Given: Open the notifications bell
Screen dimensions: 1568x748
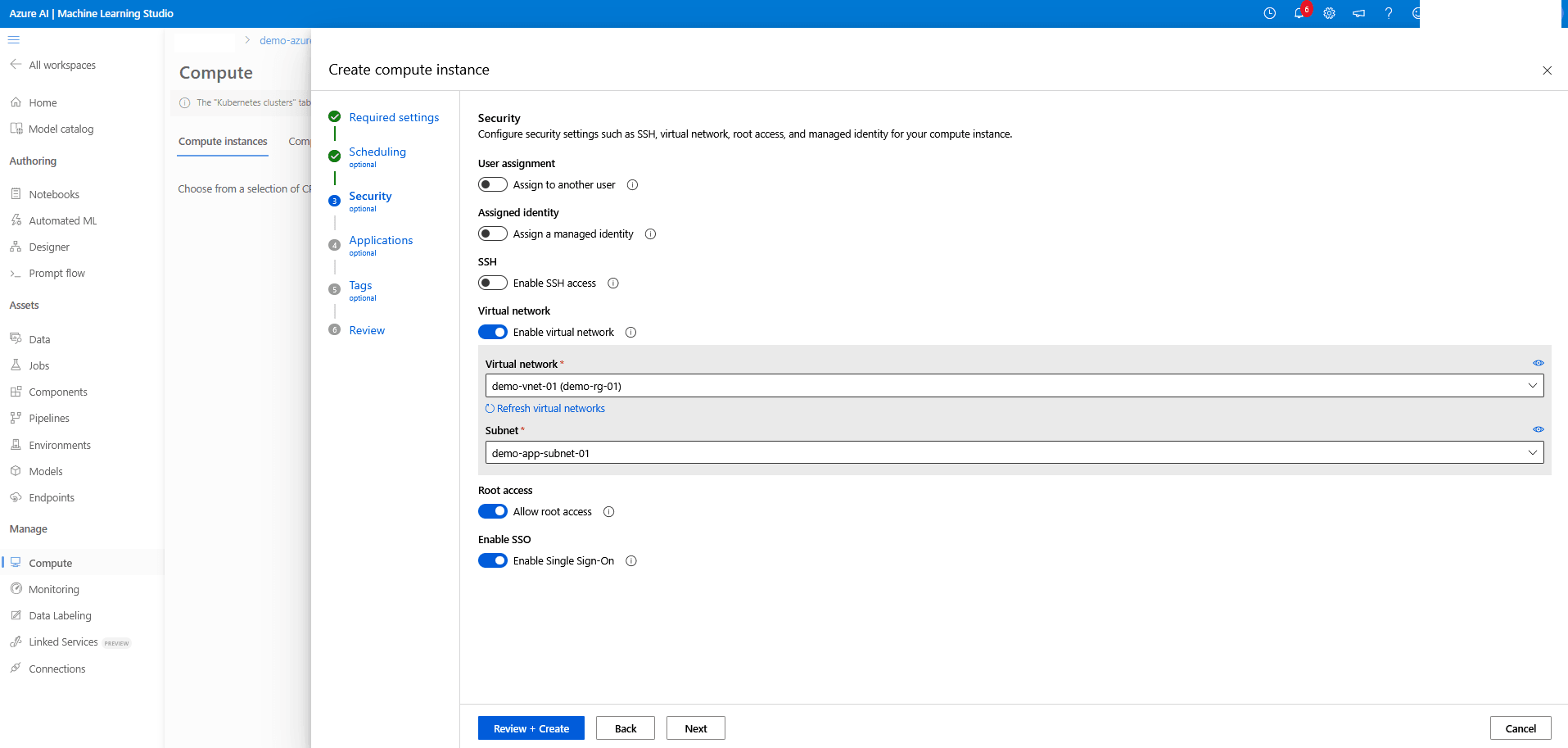Looking at the screenshot, I should pos(1299,13).
